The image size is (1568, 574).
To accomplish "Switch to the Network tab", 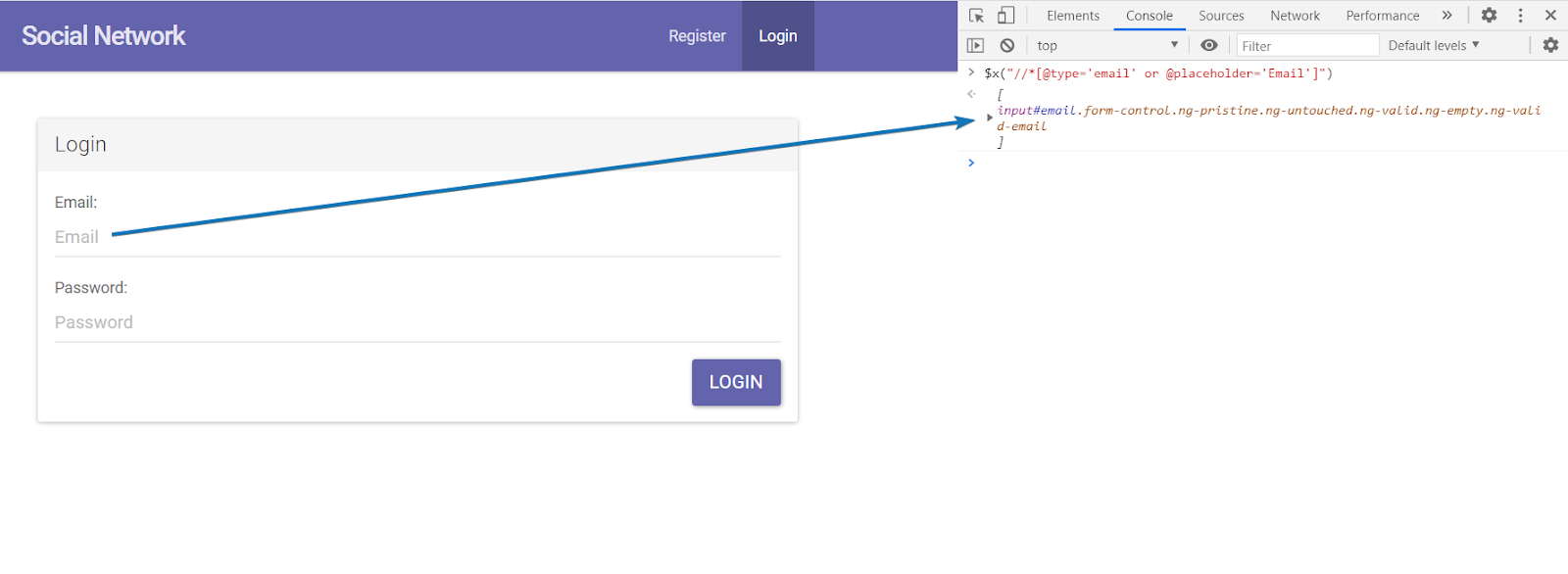I will [x=1295, y=16].
